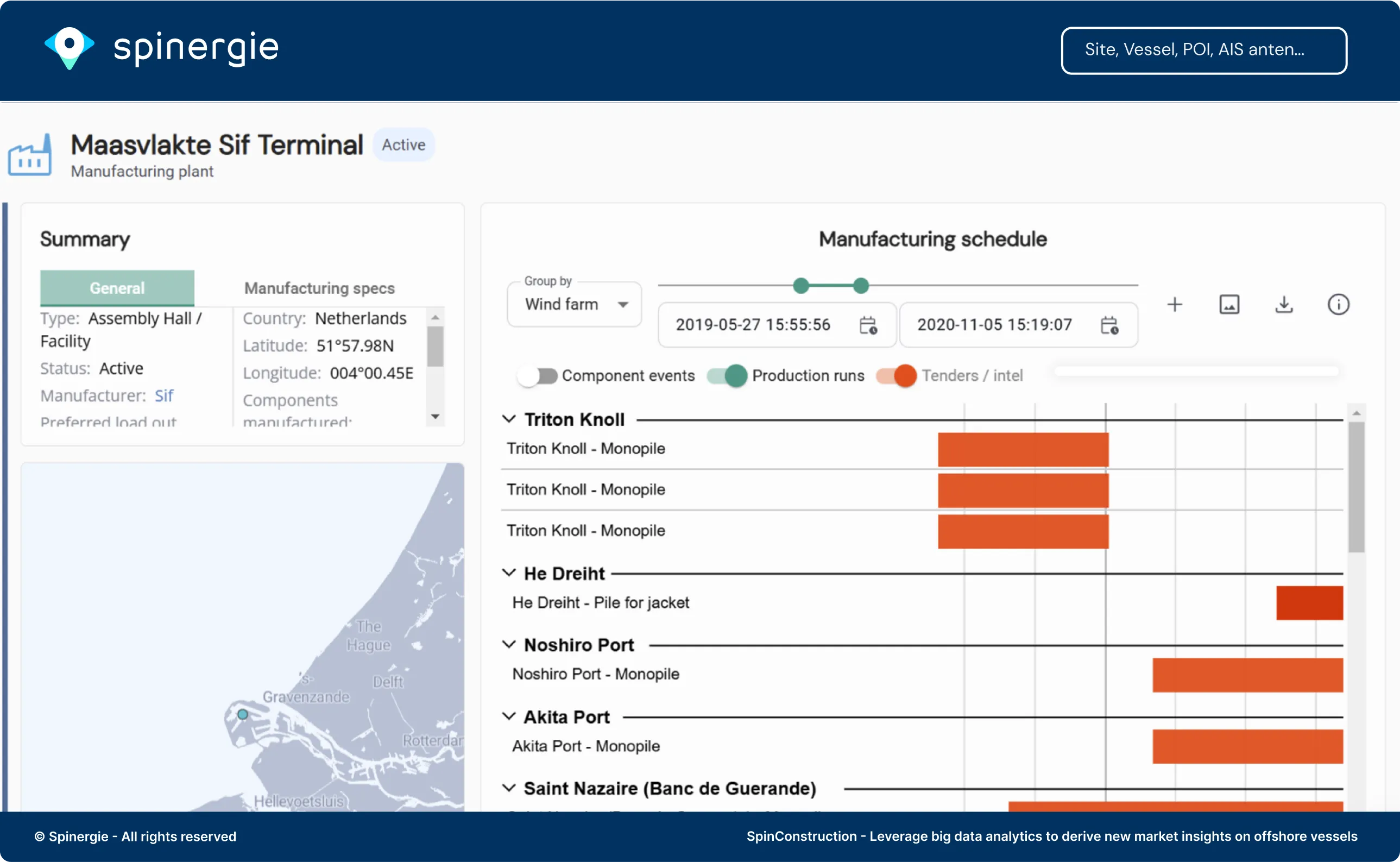Click the Spinergie logo icon
This screenshot has height=862, width=1400.
pos(69,48)
